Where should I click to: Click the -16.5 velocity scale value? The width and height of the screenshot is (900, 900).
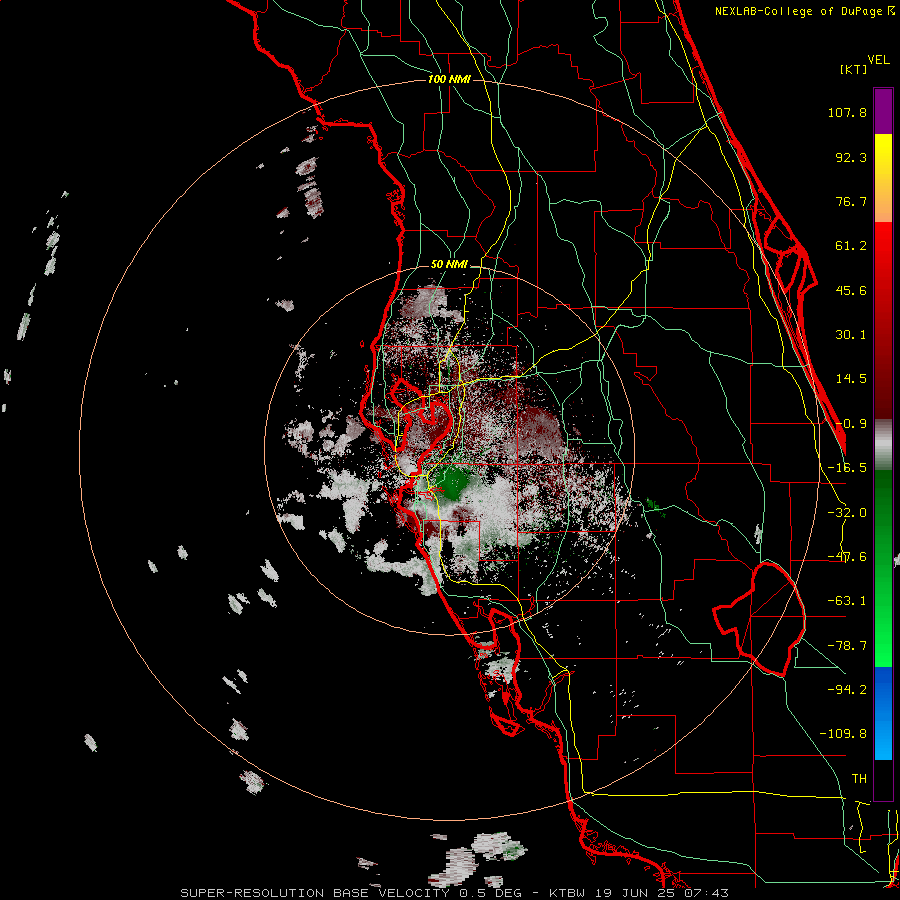pyautogui.click(x=847, y=468)
